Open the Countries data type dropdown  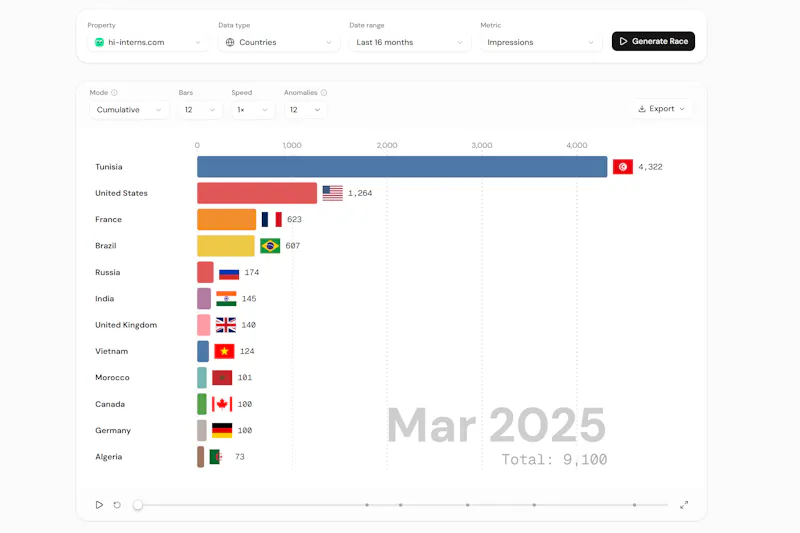click(x=279, y=42)
